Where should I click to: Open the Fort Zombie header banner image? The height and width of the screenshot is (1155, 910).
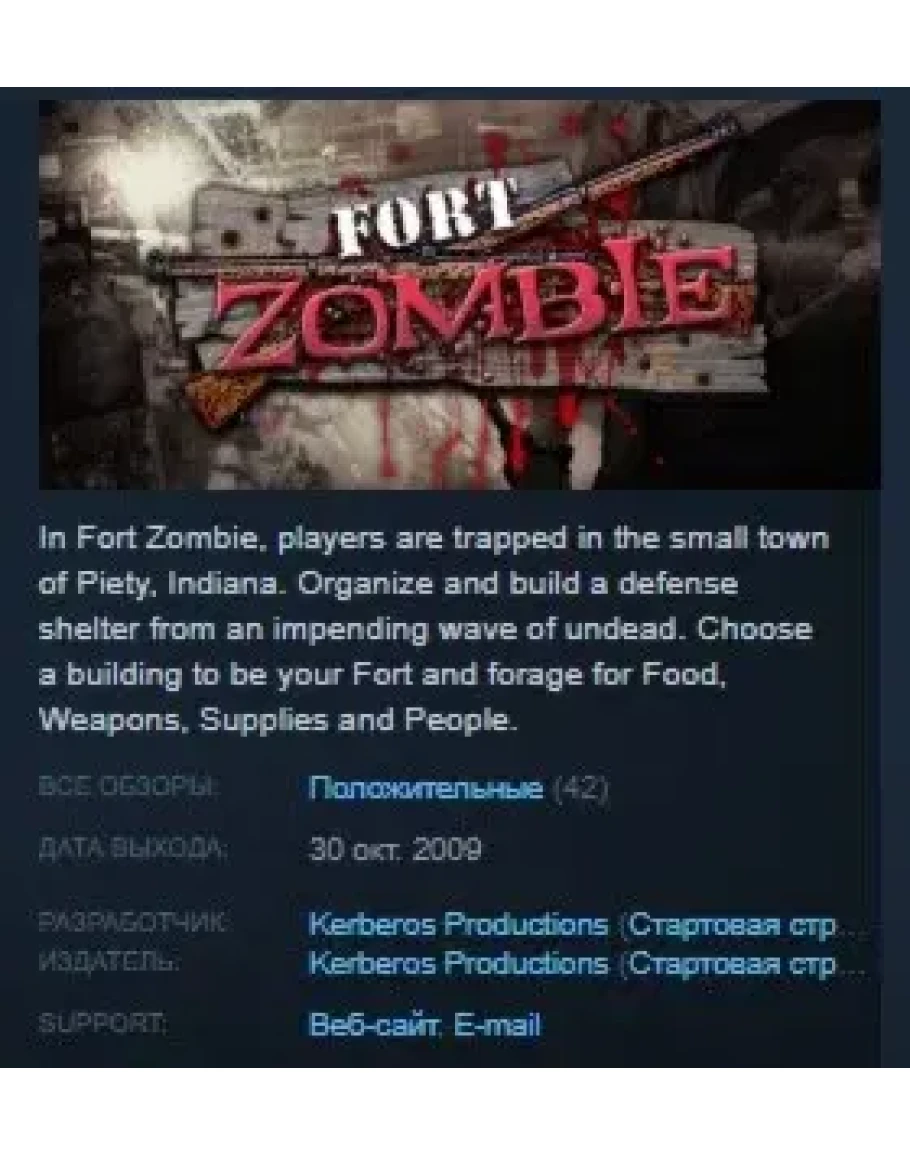click(x=460, y=294)
